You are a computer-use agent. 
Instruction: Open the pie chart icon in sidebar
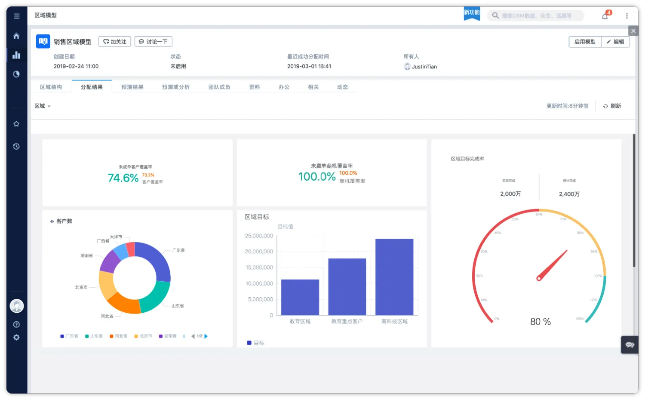click(16, 74)
